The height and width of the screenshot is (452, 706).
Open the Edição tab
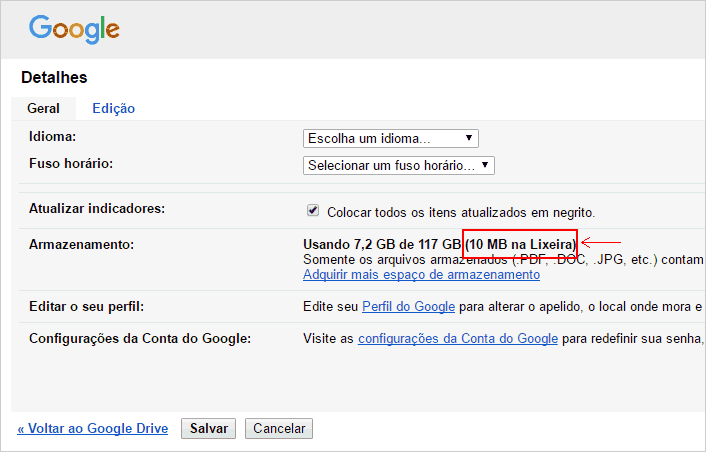(113, 108)
